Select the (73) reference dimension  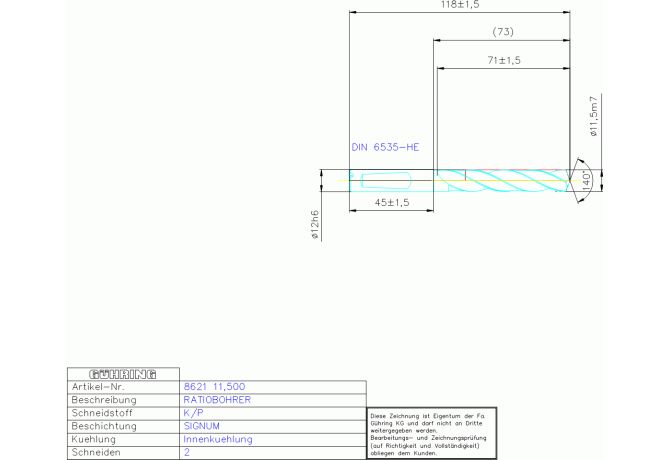503,32
